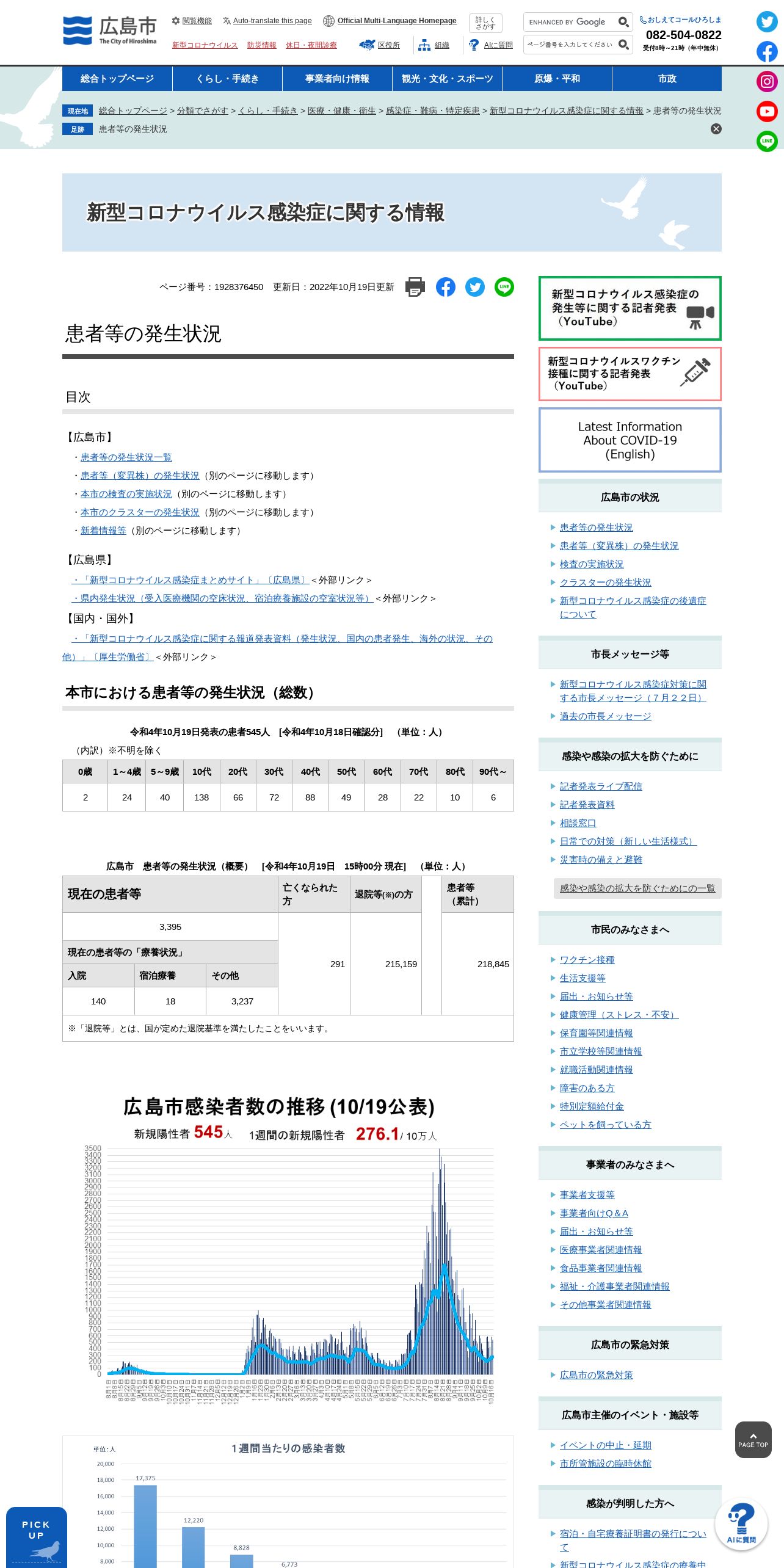
Task: Open 本市のクラスターの発生状況 contents link
Action: coord(140,512)
